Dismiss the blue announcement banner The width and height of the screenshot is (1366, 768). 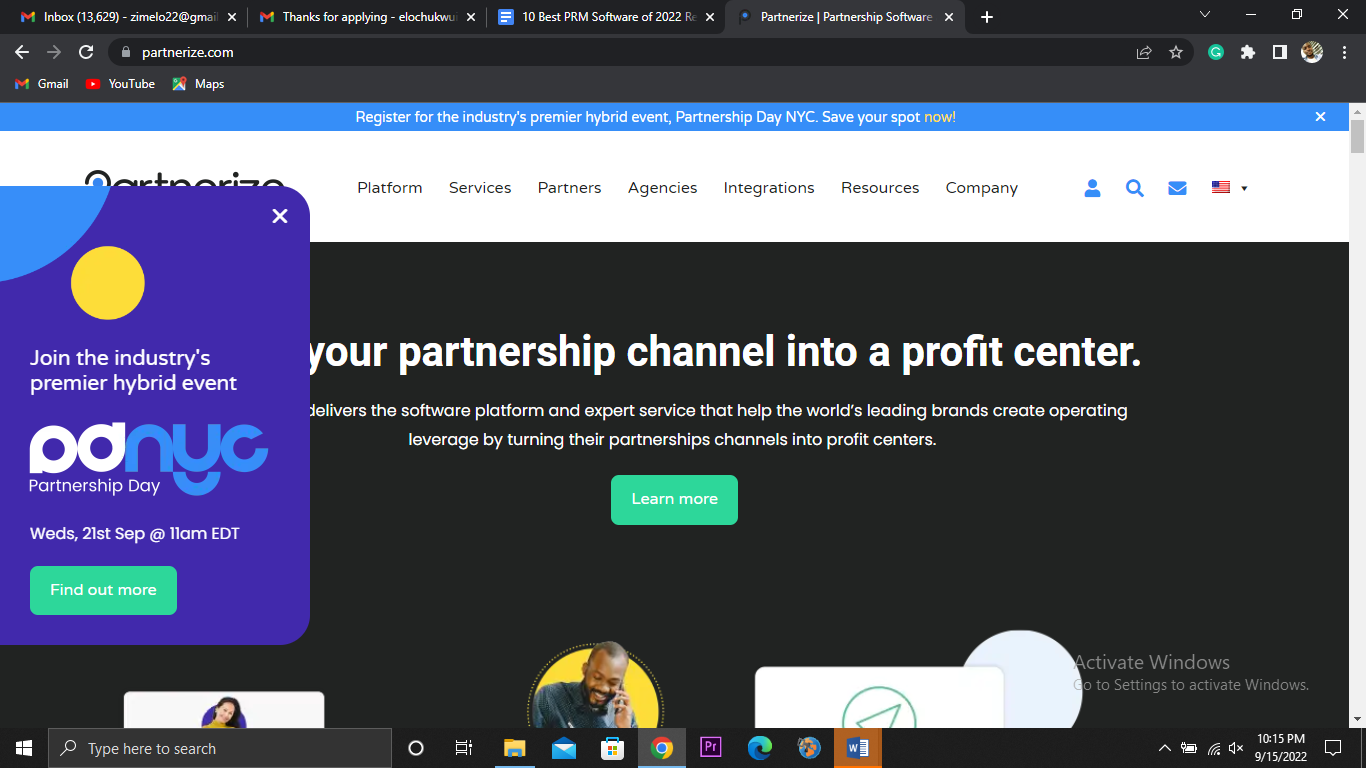[1320, 117]
